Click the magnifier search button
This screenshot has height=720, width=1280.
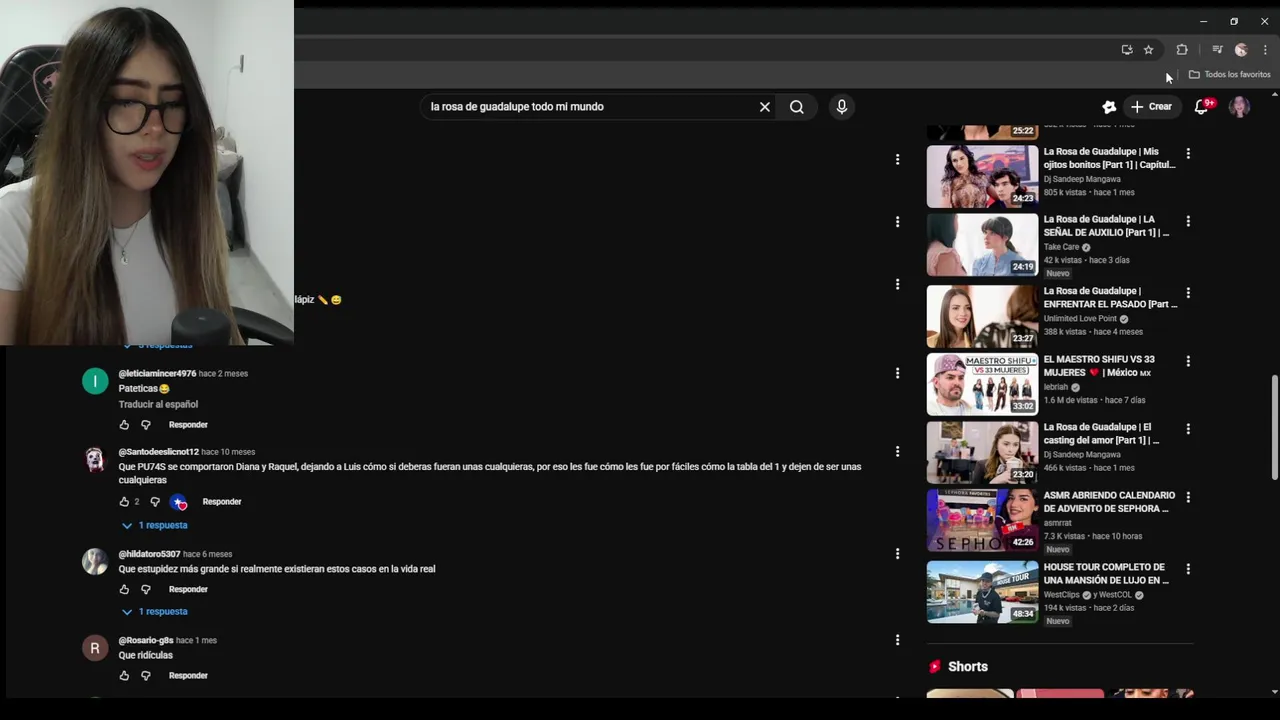[797, 107]
